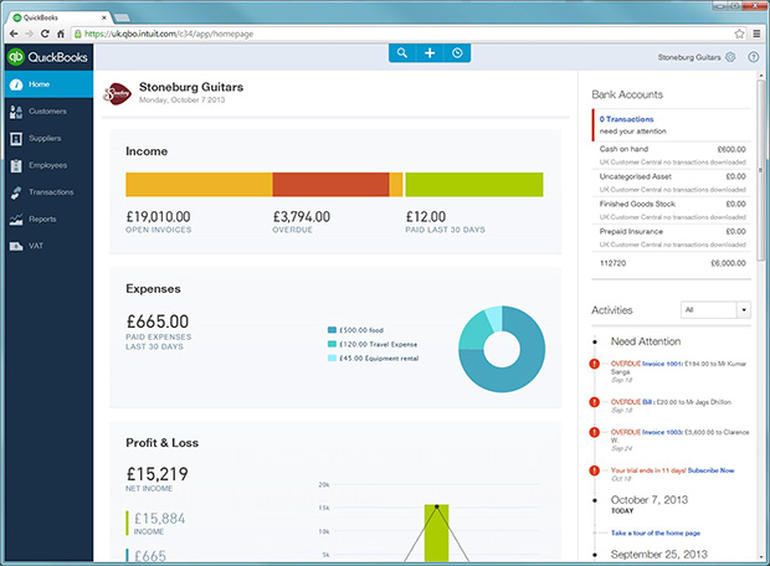The height and width of the screenshot is (566, 770).
Task: Click the Stoneburg Guitars company logo
Action: click(x=118, y=93)
